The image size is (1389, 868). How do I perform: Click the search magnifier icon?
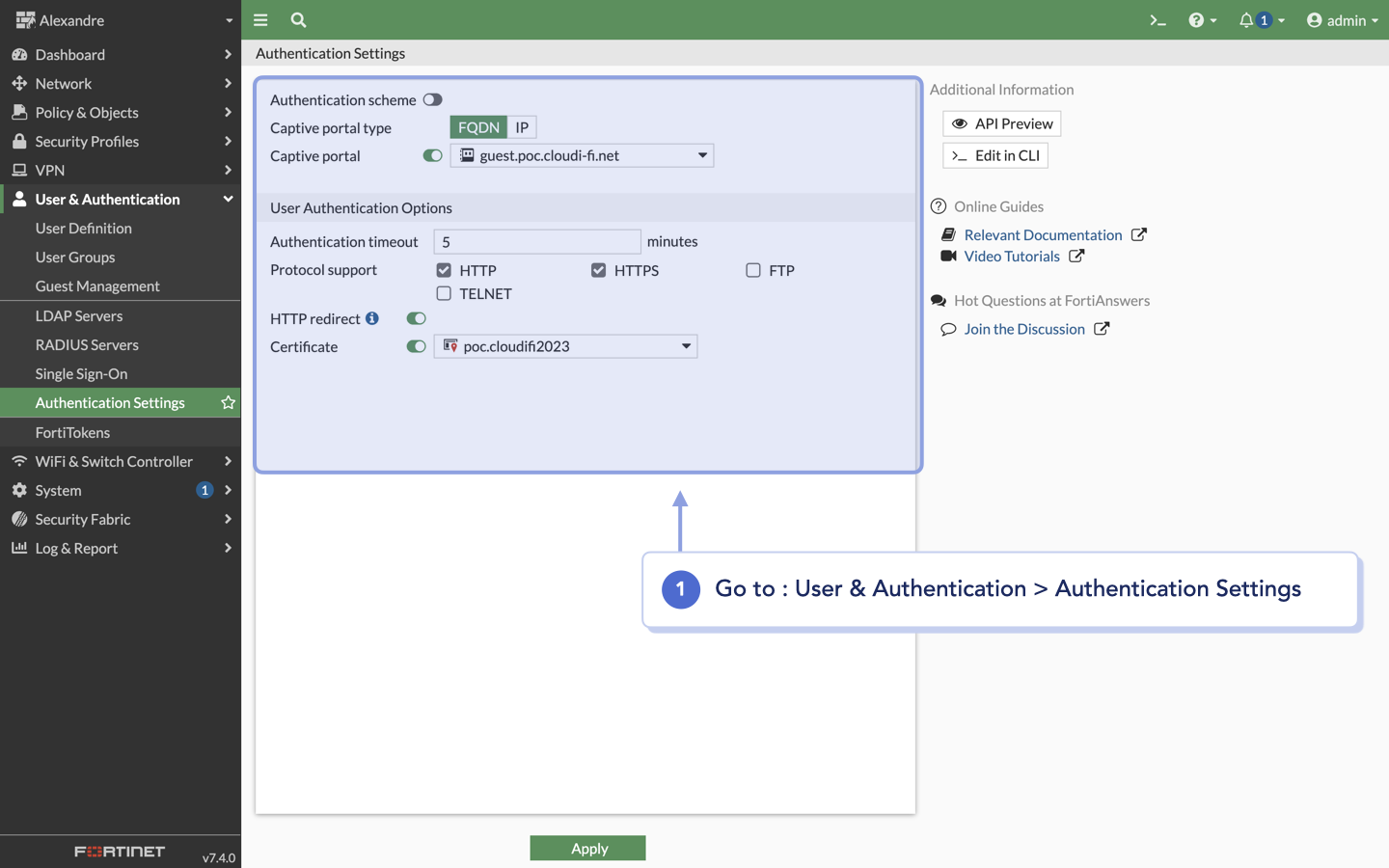pos(297,19)
